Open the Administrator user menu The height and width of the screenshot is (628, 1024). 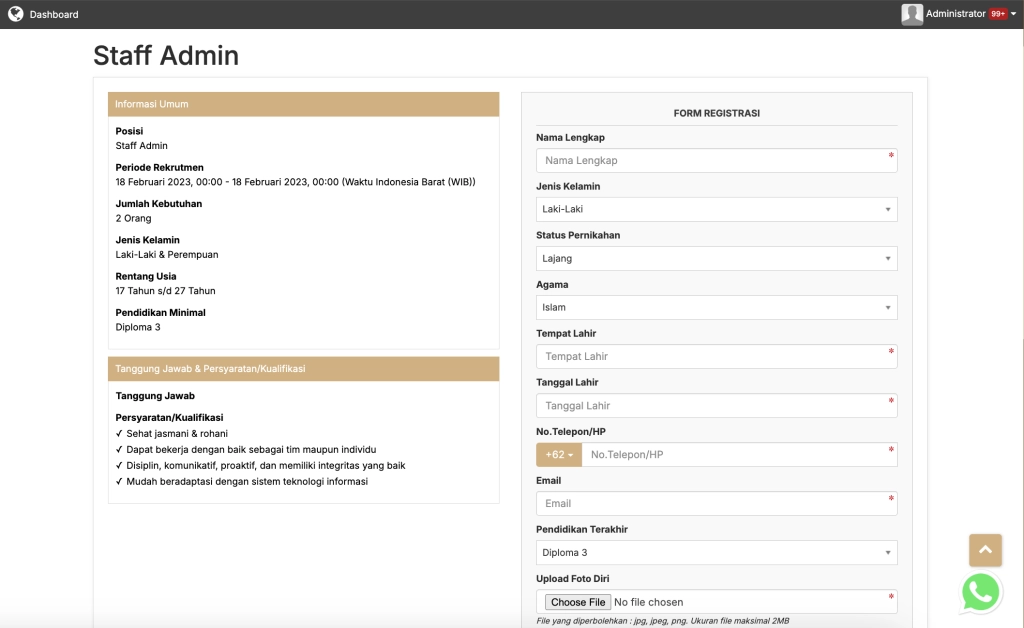pos(955,14)
